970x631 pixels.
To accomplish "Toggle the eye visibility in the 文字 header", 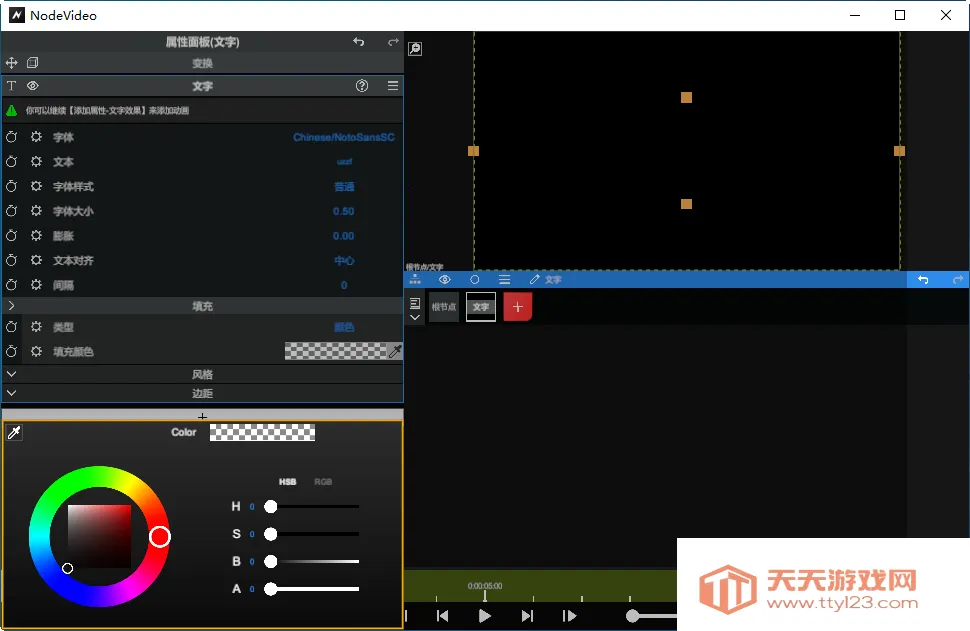I will click(32, 86).
